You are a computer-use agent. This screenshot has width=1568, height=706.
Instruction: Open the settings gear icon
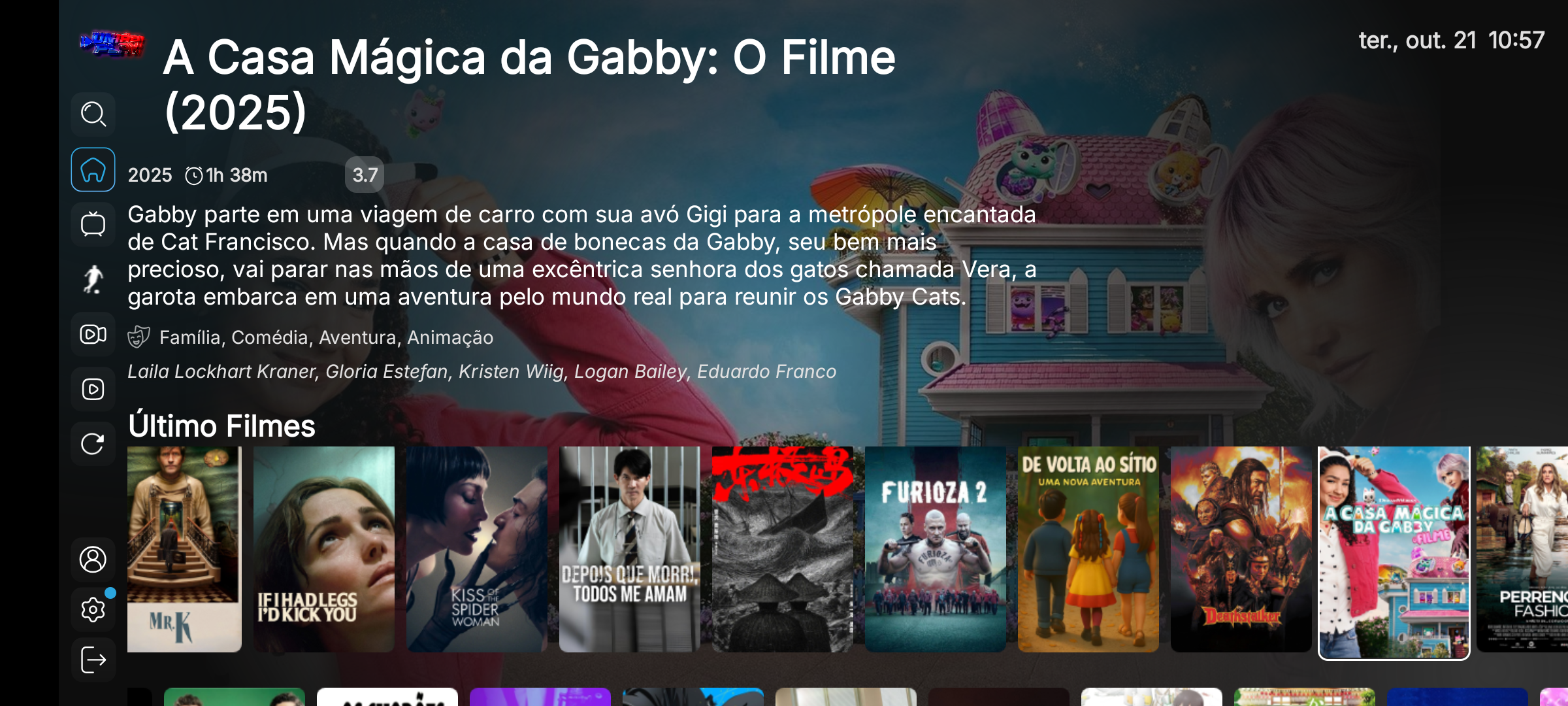click(93, 609)
